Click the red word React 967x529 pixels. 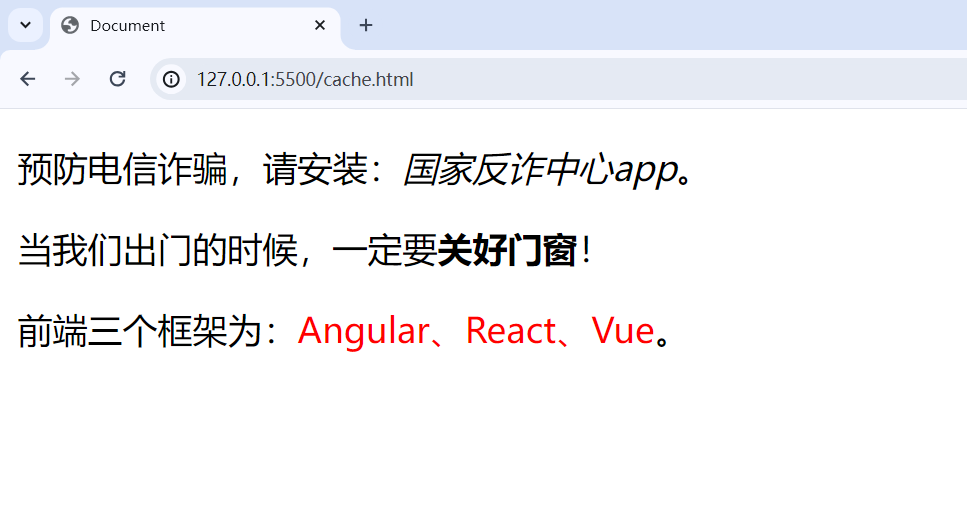coord(511,331)
